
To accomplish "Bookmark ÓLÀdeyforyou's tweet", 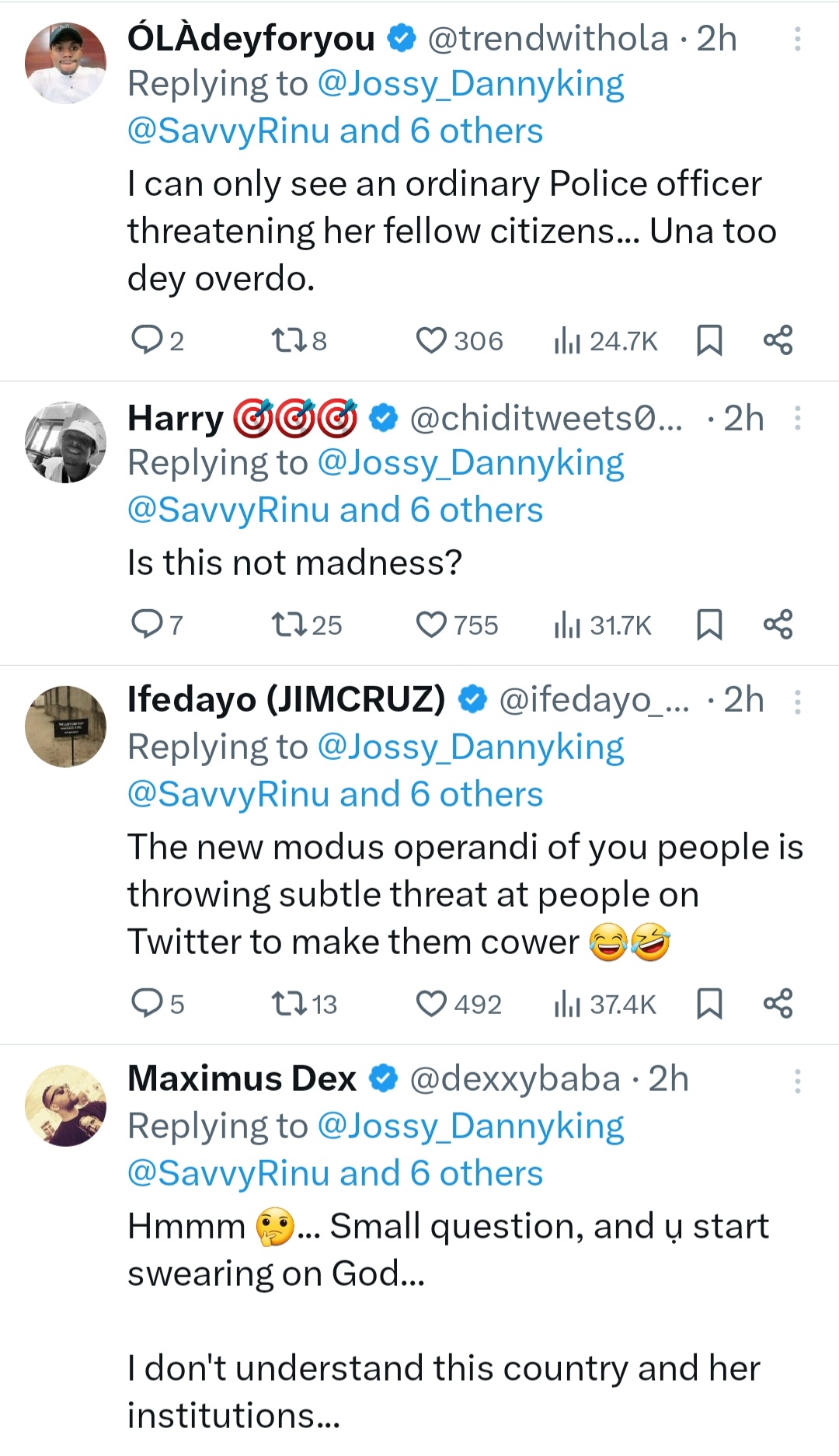I will (709, 340).
